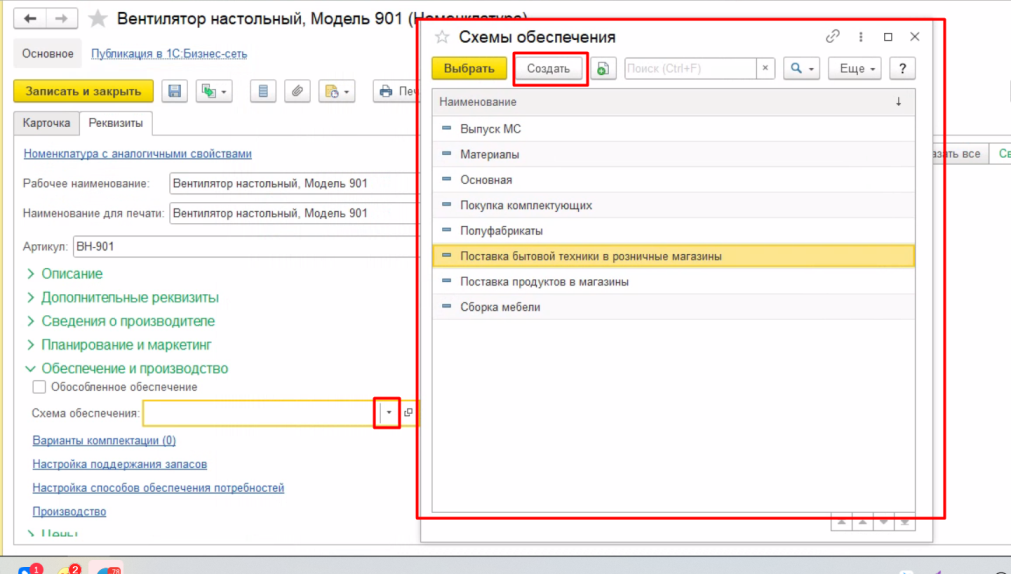
Task: Open selected schema with the field's open icon
Action: pyautogui.click(x=408, y=413)
